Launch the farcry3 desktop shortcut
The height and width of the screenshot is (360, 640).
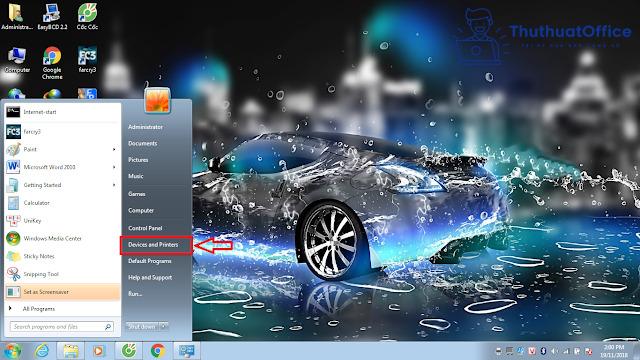click(87, 60)
